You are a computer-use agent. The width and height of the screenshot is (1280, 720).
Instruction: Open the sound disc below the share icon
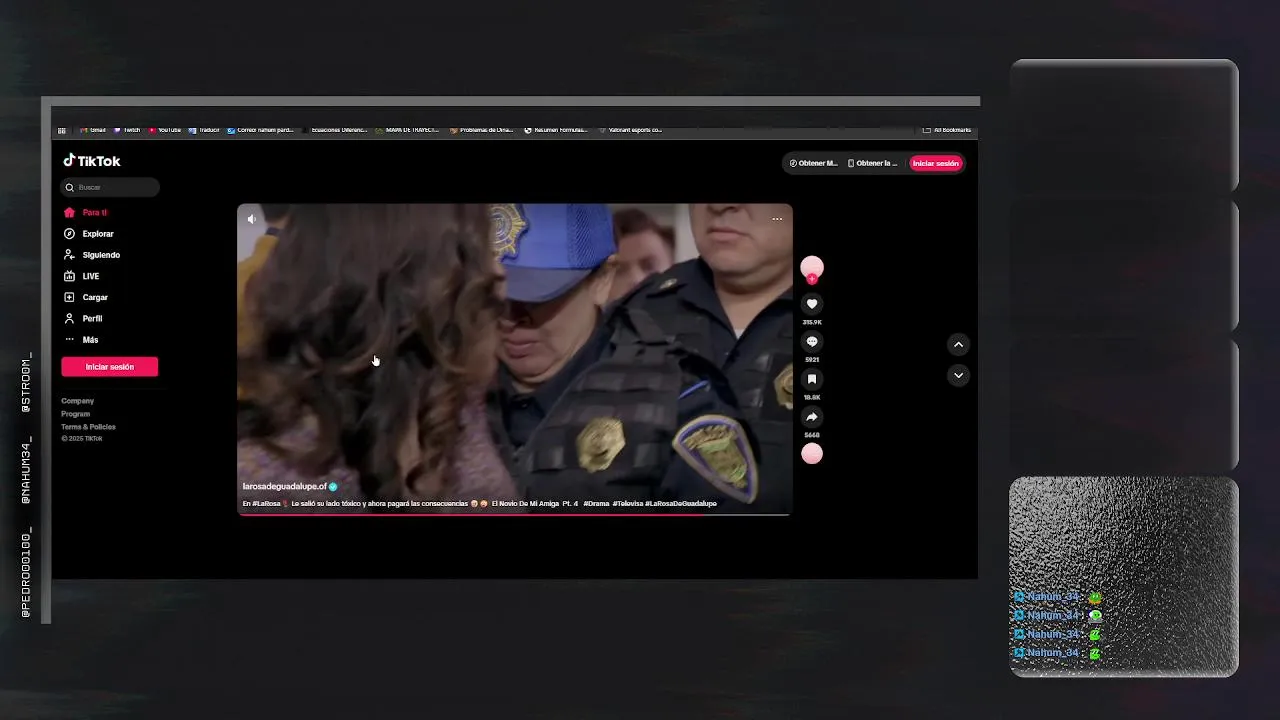pos(812,454)
